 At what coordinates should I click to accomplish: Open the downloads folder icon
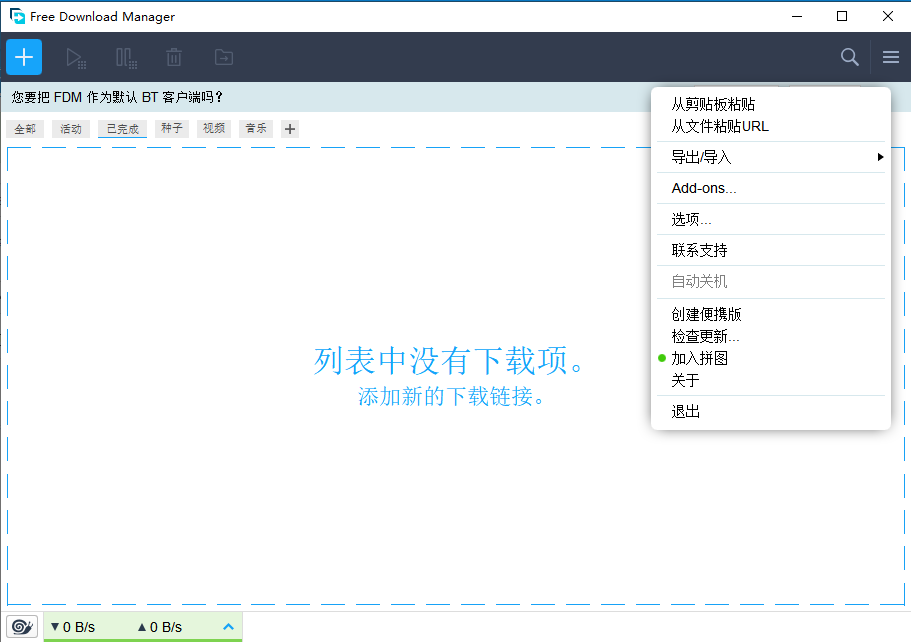223,57
